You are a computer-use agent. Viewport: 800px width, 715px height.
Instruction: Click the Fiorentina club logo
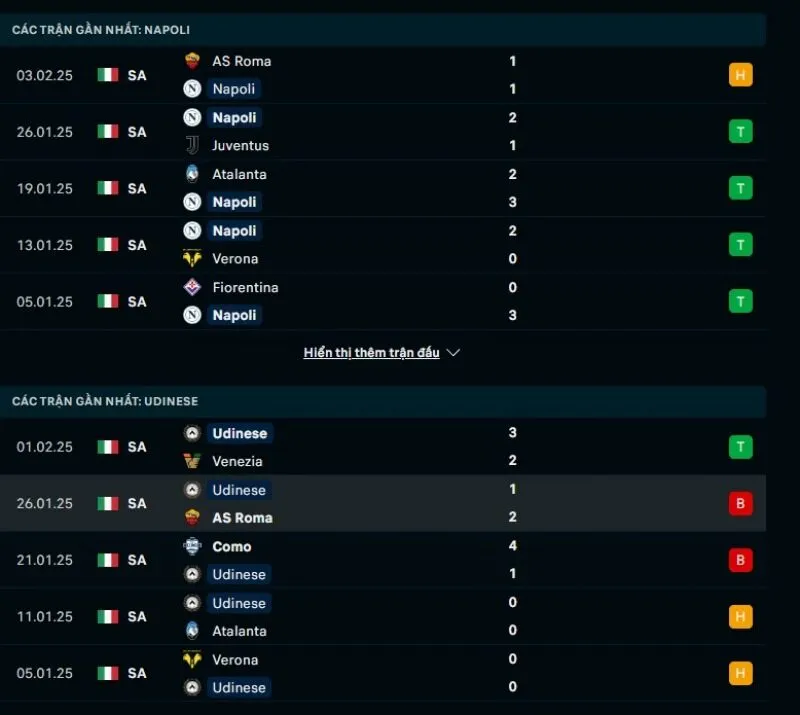tap(194, 287)
